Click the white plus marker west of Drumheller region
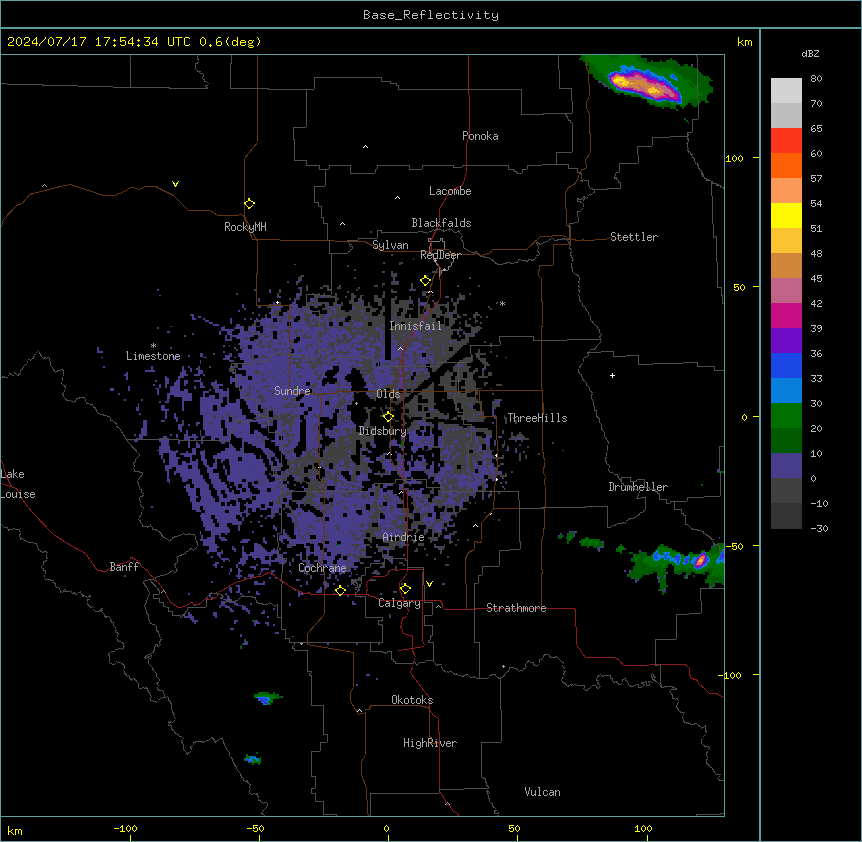 tap(612, 375)
